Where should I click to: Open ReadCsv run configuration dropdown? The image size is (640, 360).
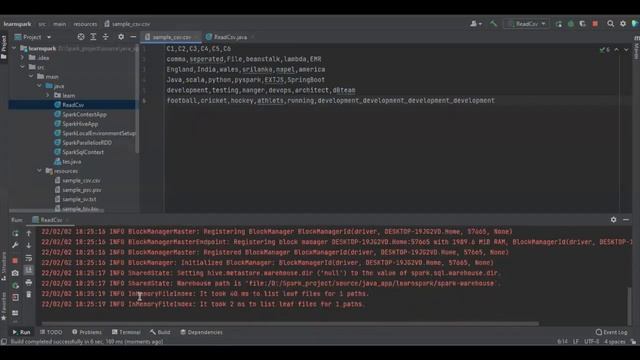527,24
